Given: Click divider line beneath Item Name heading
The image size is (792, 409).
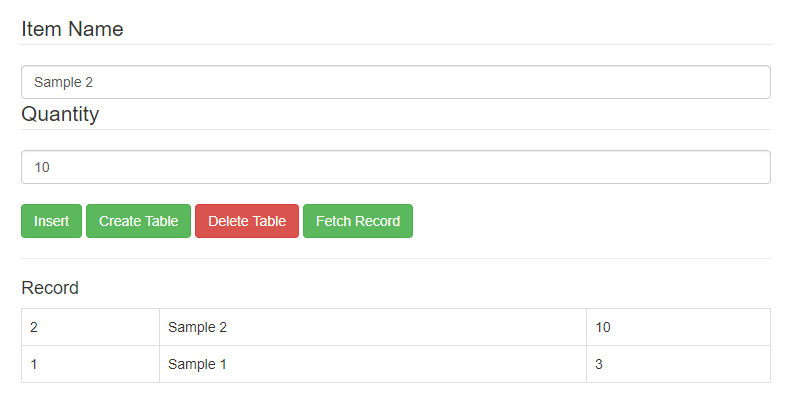Looking at the screenshot, I should 395,45.
